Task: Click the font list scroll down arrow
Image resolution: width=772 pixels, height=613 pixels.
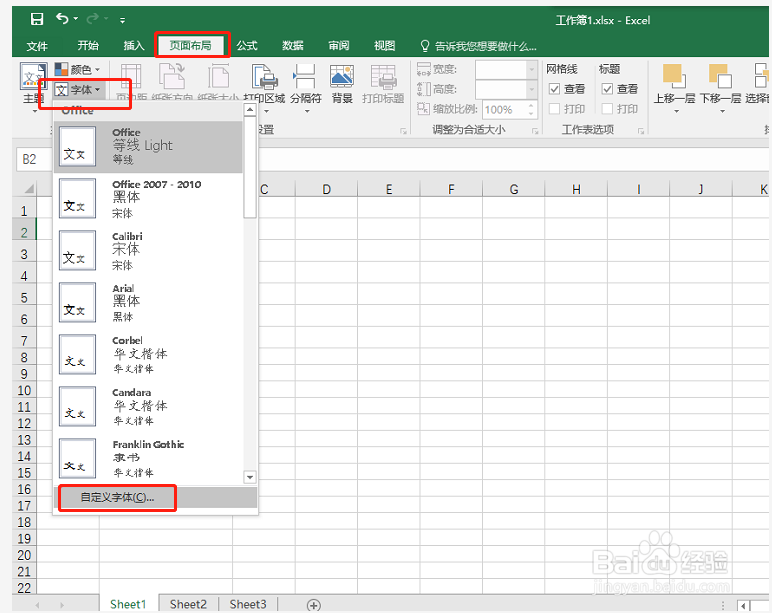Action: 250,477
